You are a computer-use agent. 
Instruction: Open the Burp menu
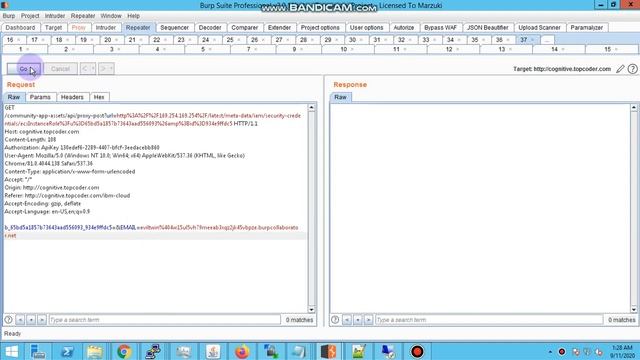[x=9, y=16]
